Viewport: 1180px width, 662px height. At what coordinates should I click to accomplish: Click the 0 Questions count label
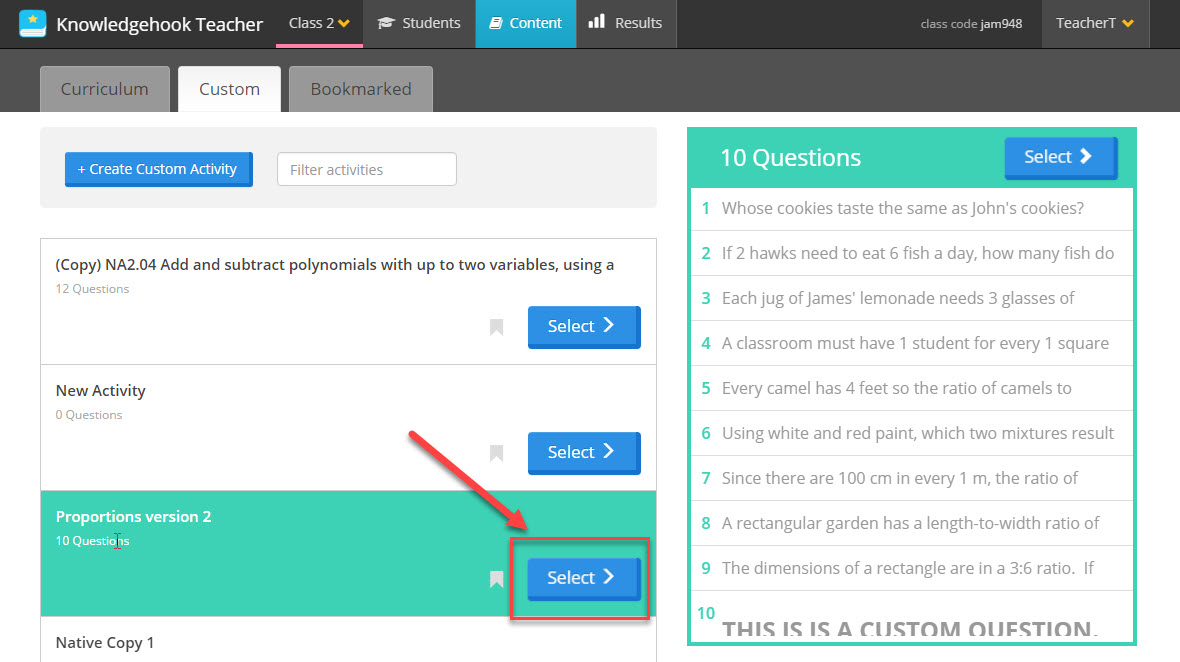[89, 415]
